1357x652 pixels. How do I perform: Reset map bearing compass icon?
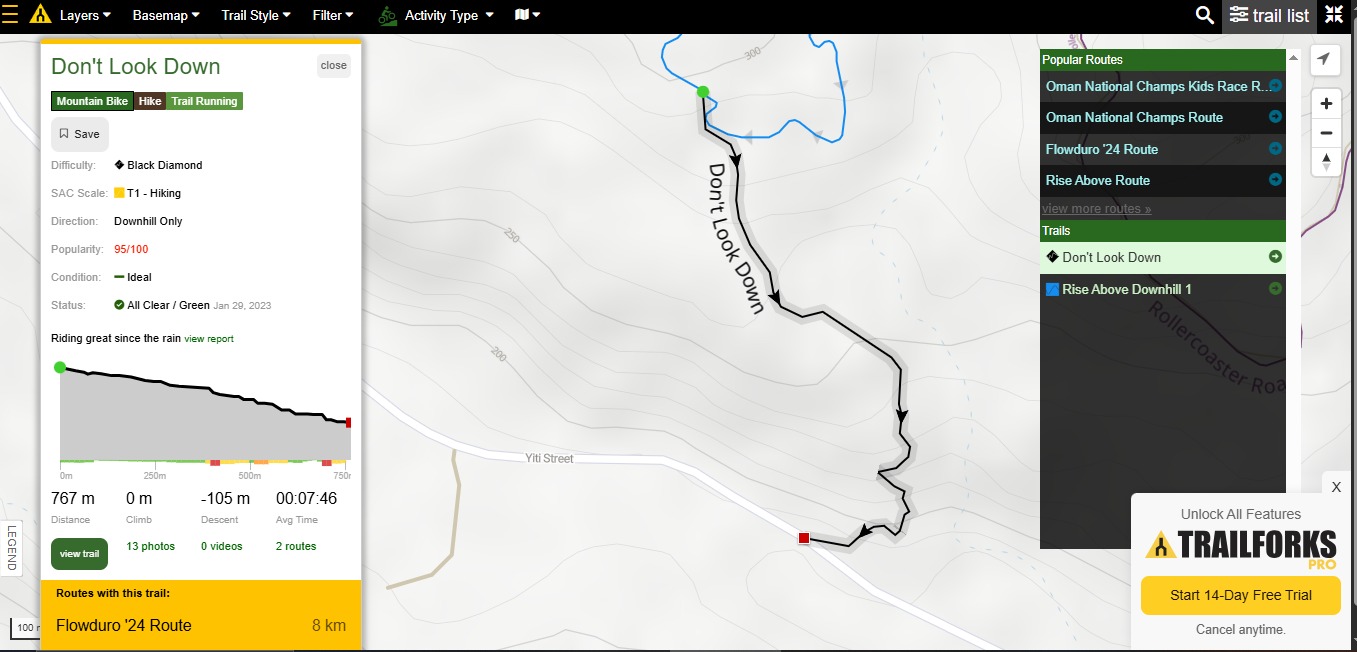tap(1326, 161)
